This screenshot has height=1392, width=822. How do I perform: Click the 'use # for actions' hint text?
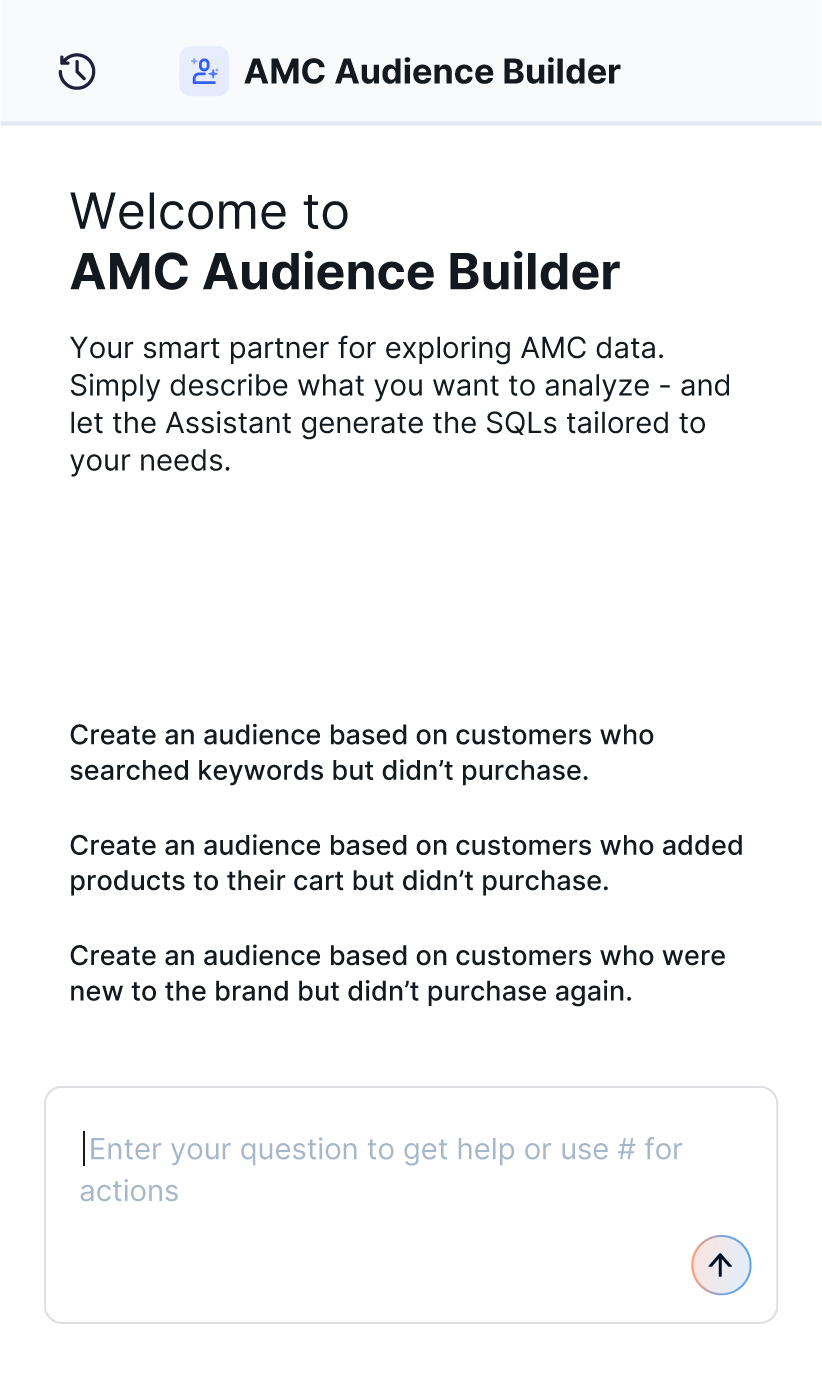tap(130, 1191)
